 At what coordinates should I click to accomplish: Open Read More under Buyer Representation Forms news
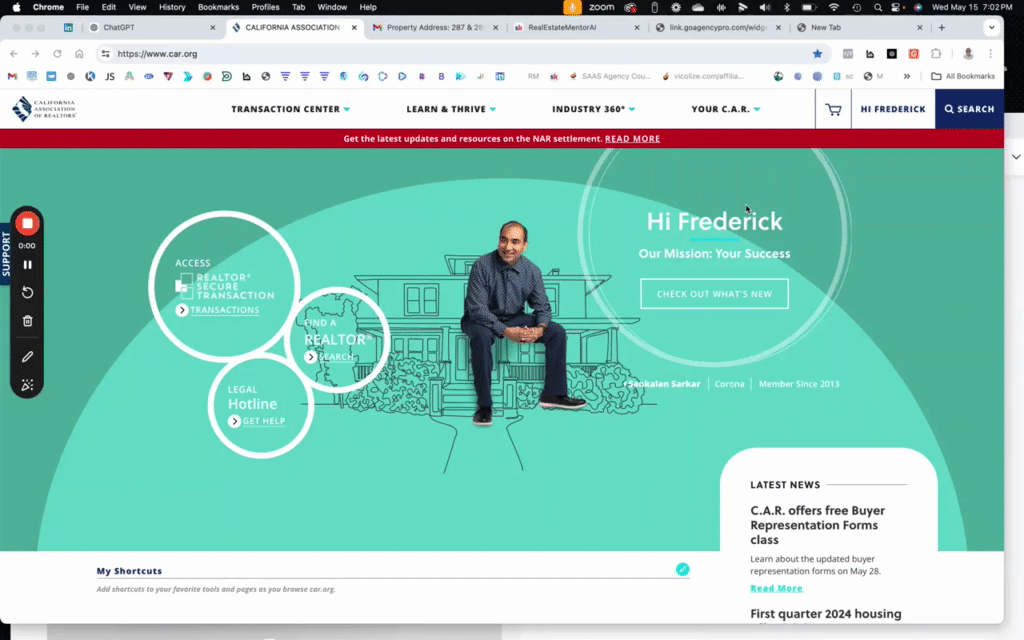776,588
